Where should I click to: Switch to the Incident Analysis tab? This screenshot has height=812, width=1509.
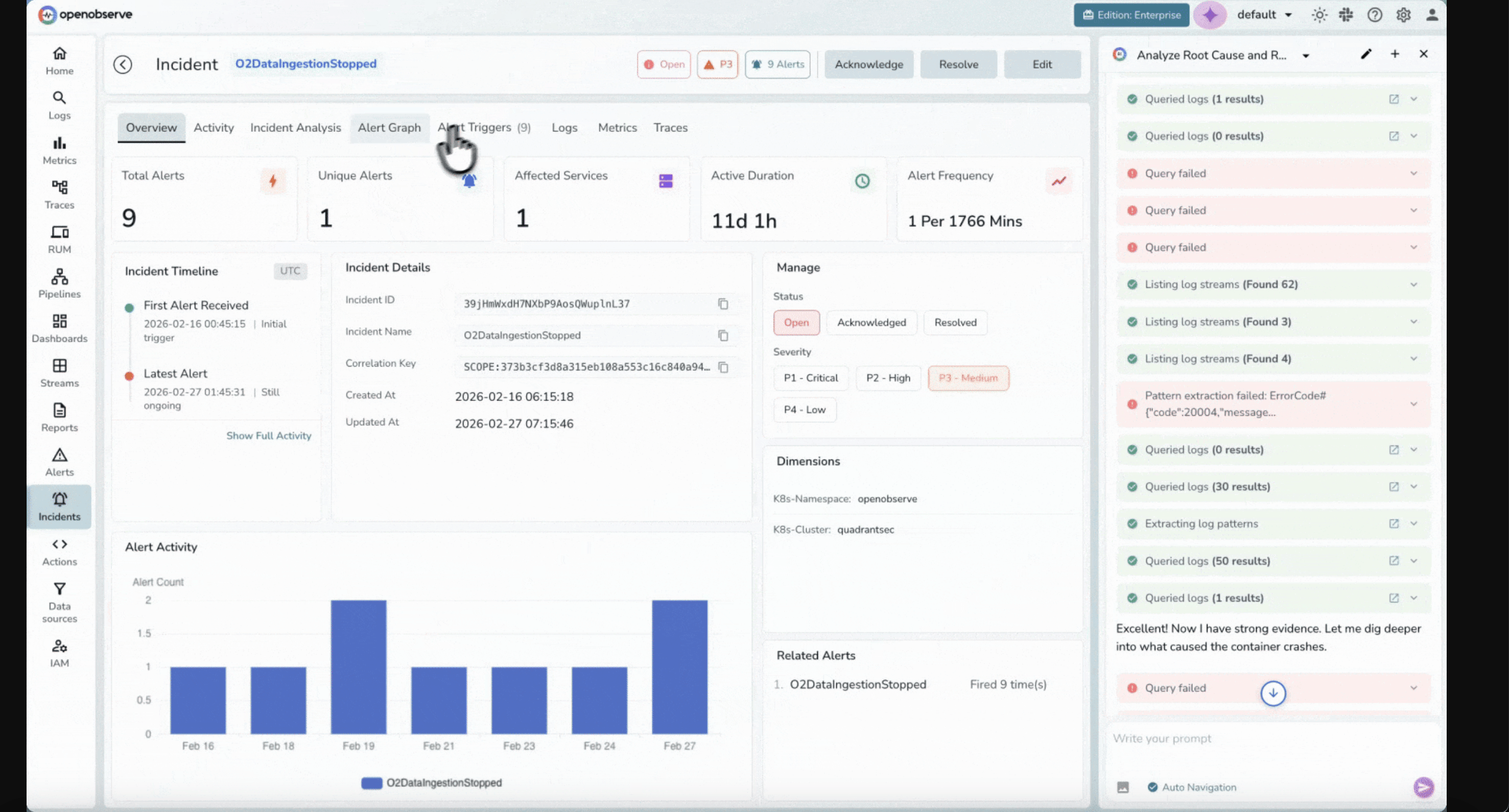pyautogui.click(x=295, y=128)
